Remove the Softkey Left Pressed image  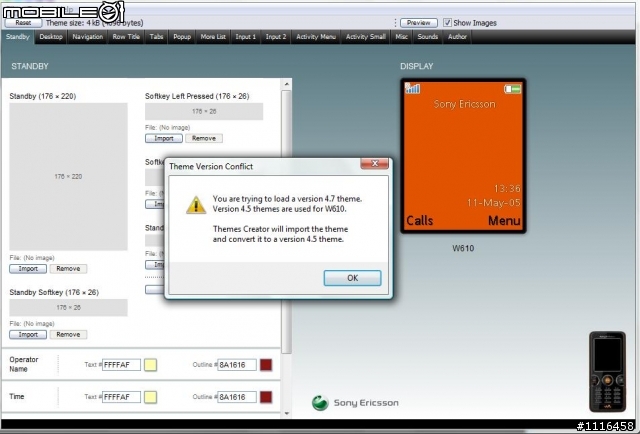[204, 138]
